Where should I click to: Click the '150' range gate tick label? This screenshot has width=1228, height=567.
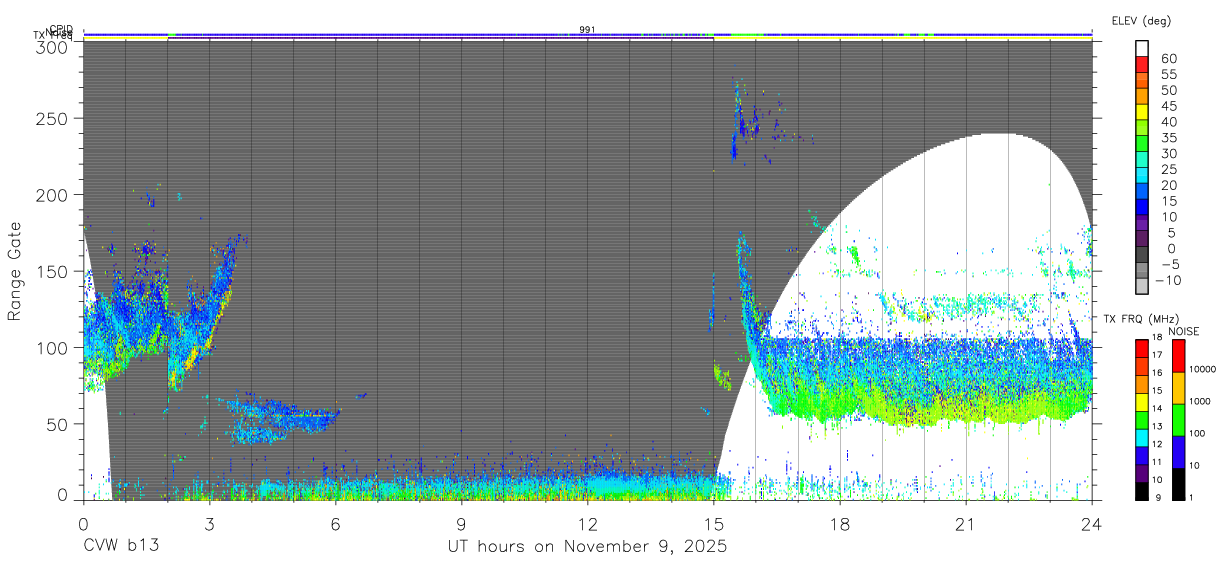point(52,271)
